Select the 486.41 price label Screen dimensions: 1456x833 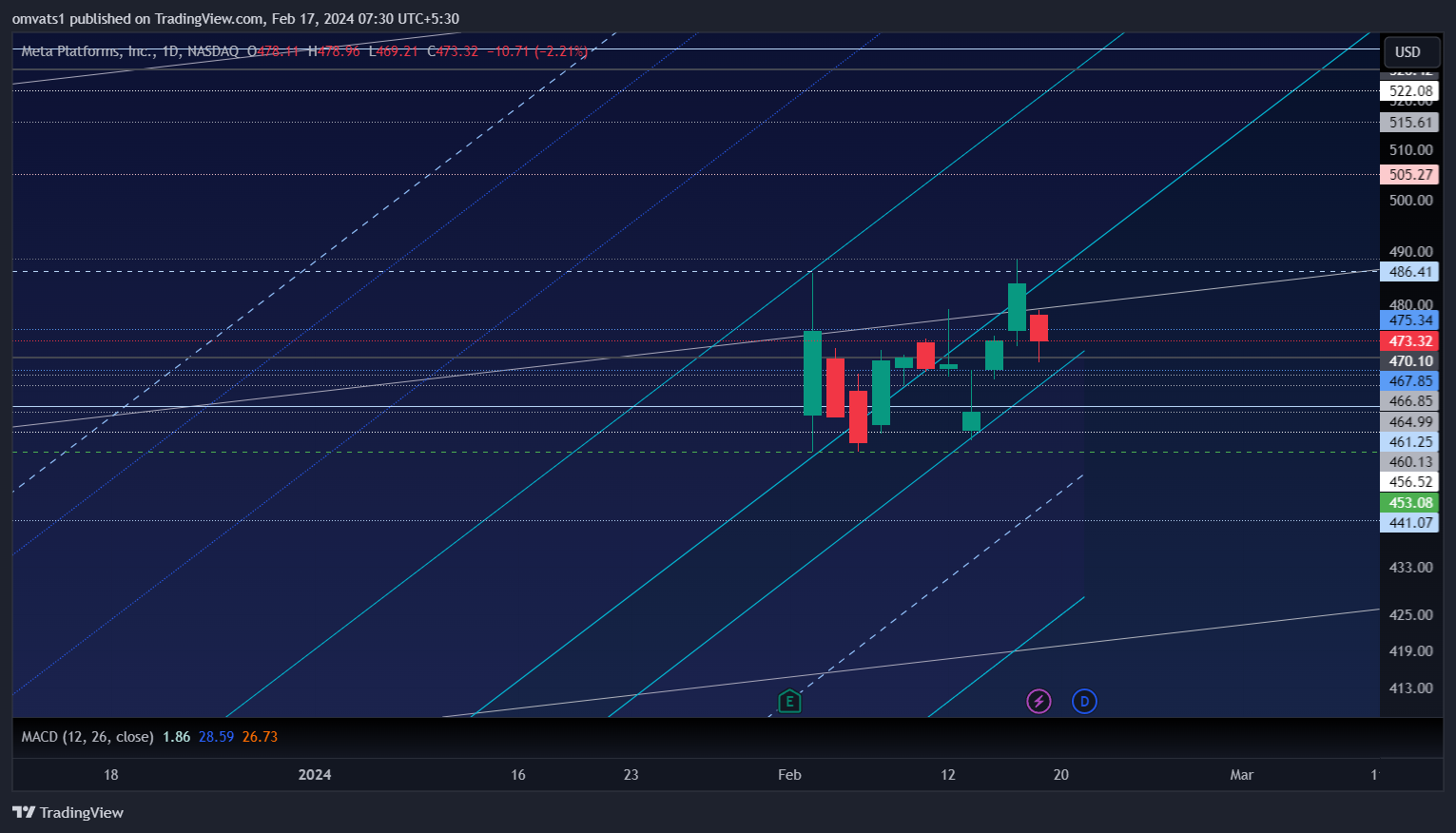pos(1410,272)
